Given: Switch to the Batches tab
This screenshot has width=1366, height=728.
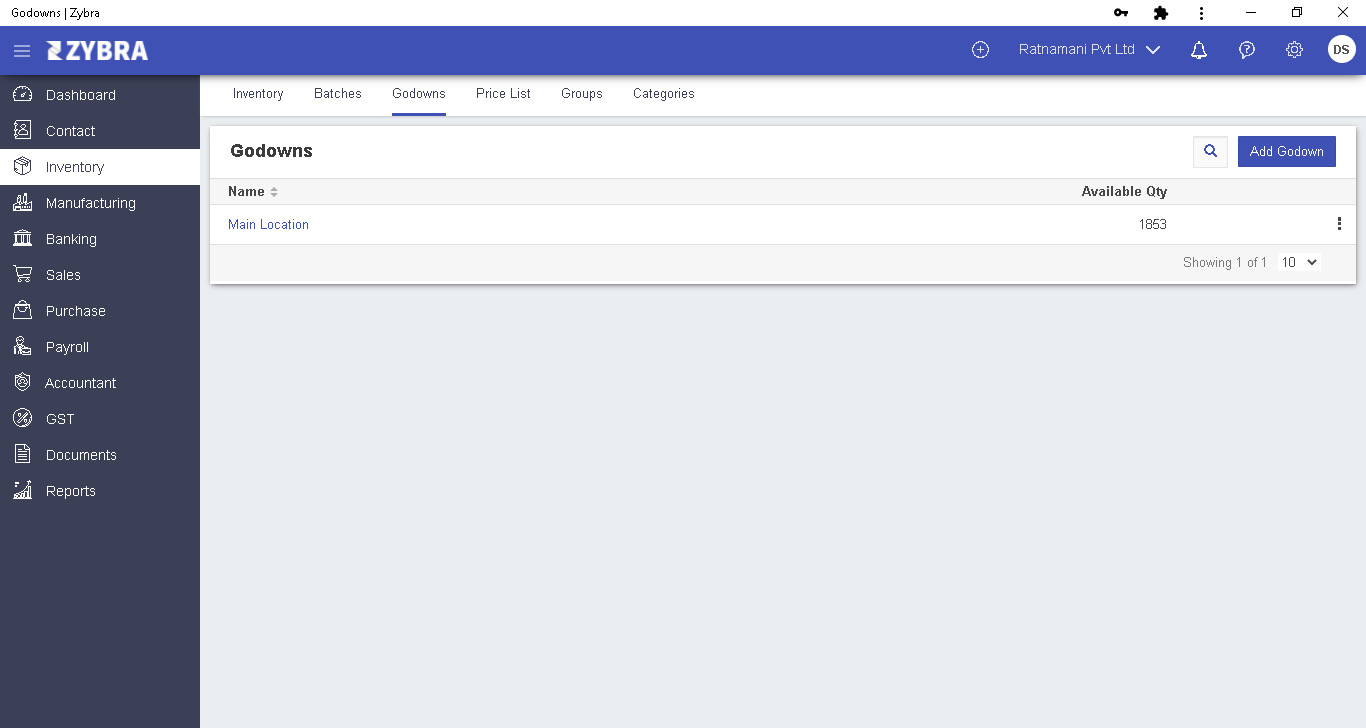Looking at the screenshot, I should (338, 94).
